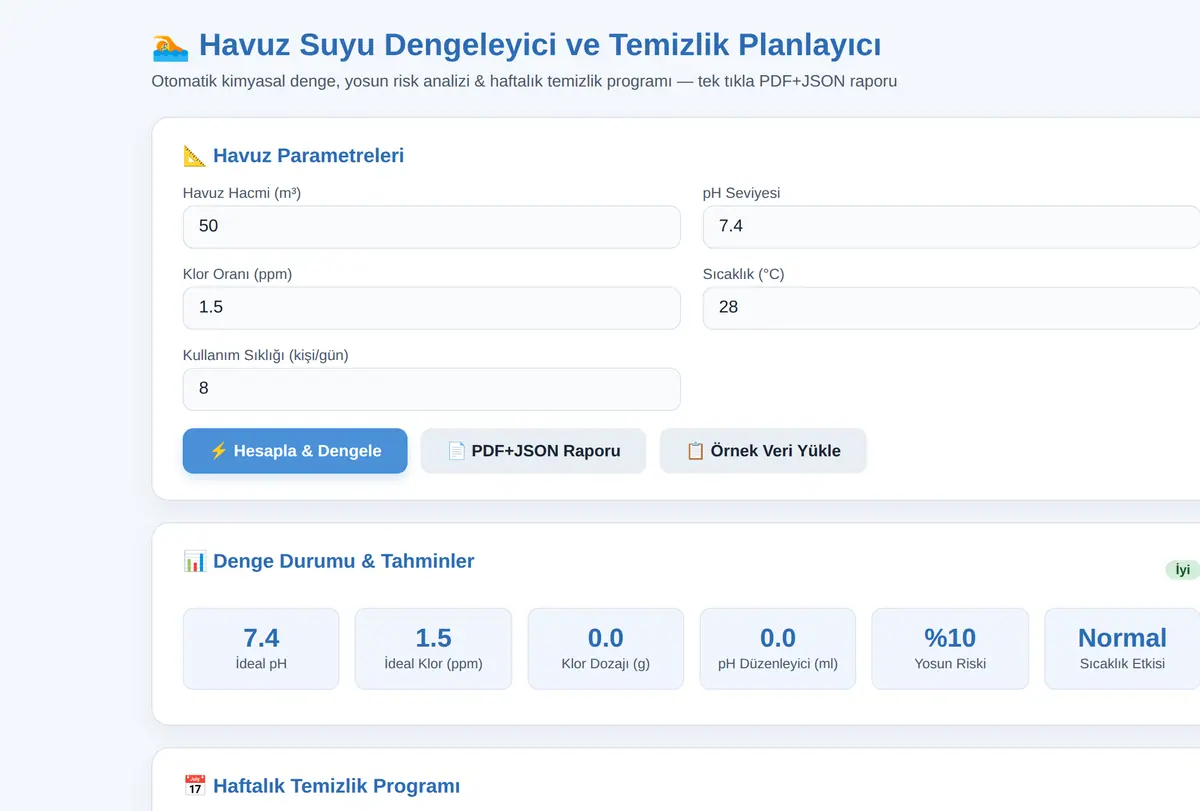Click the Havuz Suyu Dengeleyici page title
The image size is (1200, 811).
point(540,46)
